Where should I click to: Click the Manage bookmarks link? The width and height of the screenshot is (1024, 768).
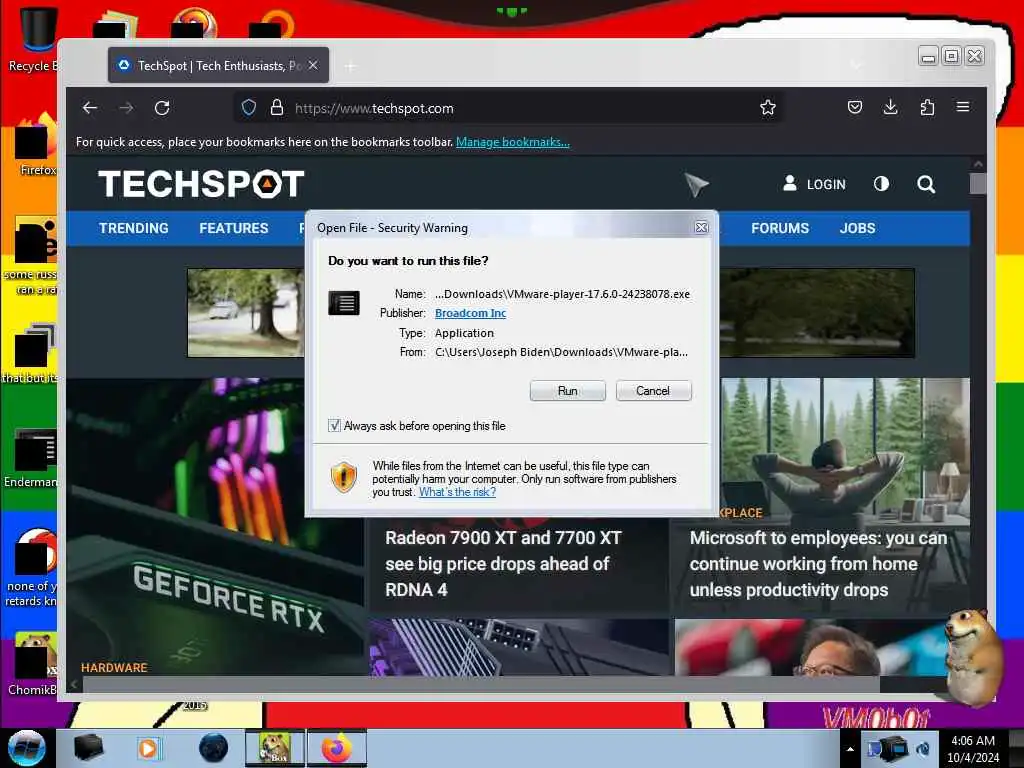(513, 142)
